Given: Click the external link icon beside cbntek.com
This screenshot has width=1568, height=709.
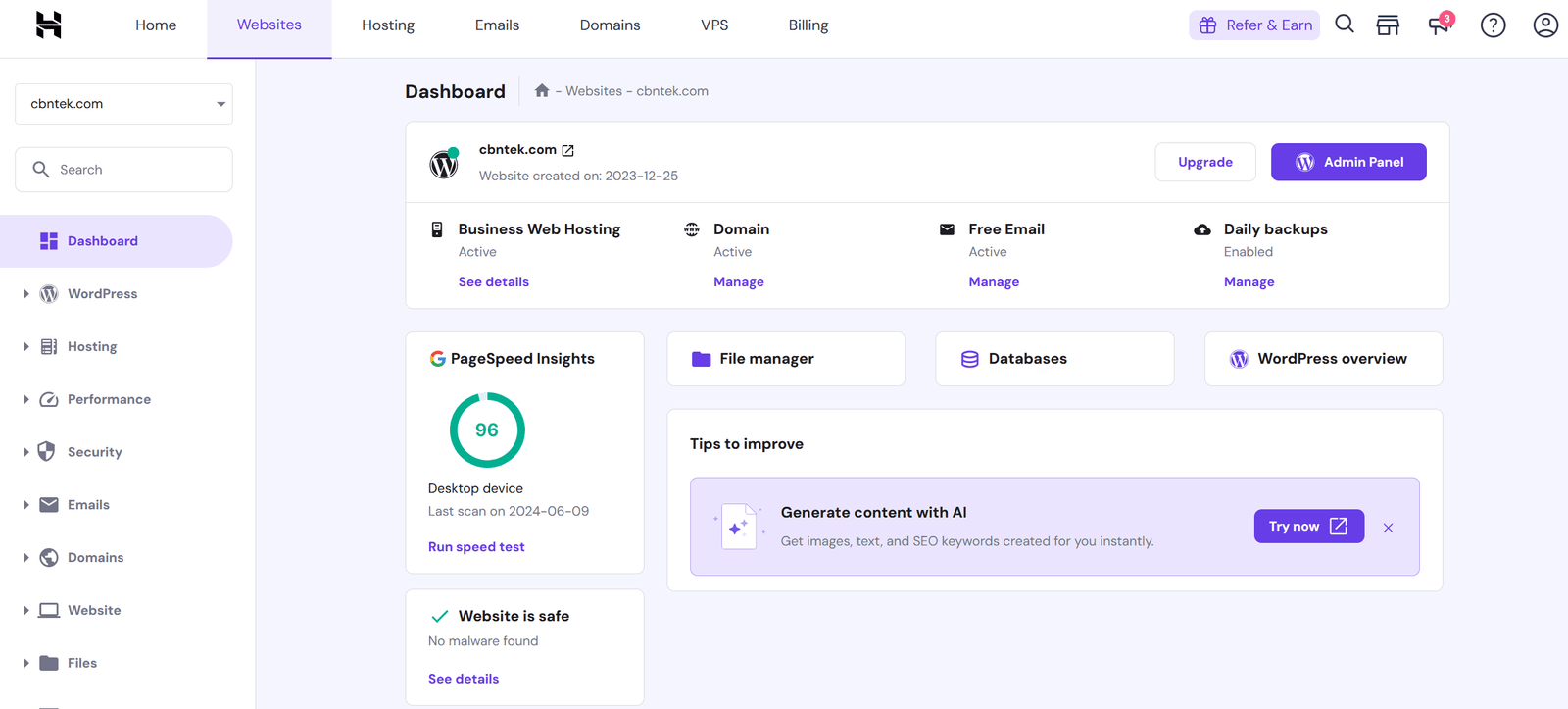Looking at the screenshot, I should coord(567,150).
